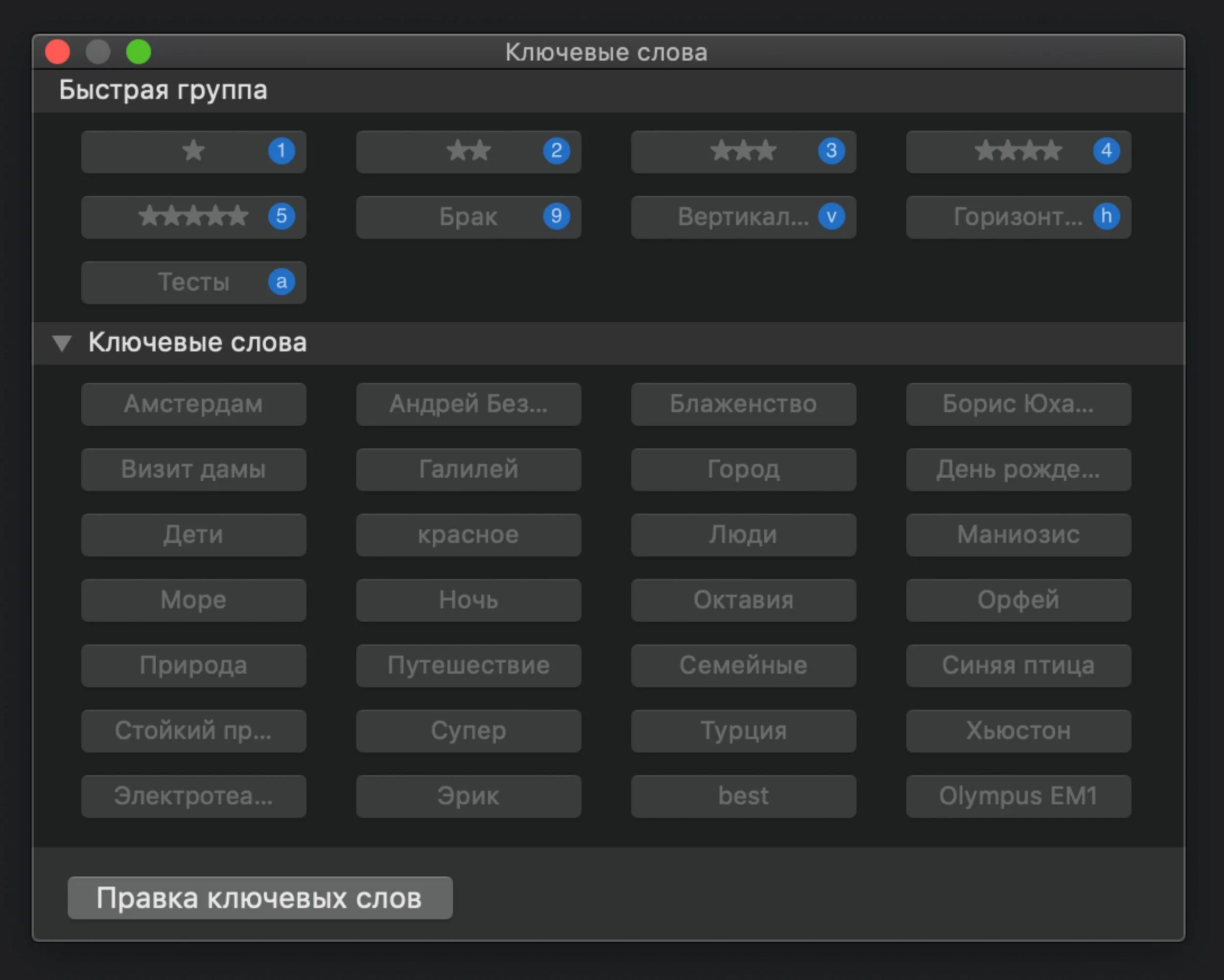
Task: Select the Борис Юха... keyword
Action: (x=1018, y=404)
